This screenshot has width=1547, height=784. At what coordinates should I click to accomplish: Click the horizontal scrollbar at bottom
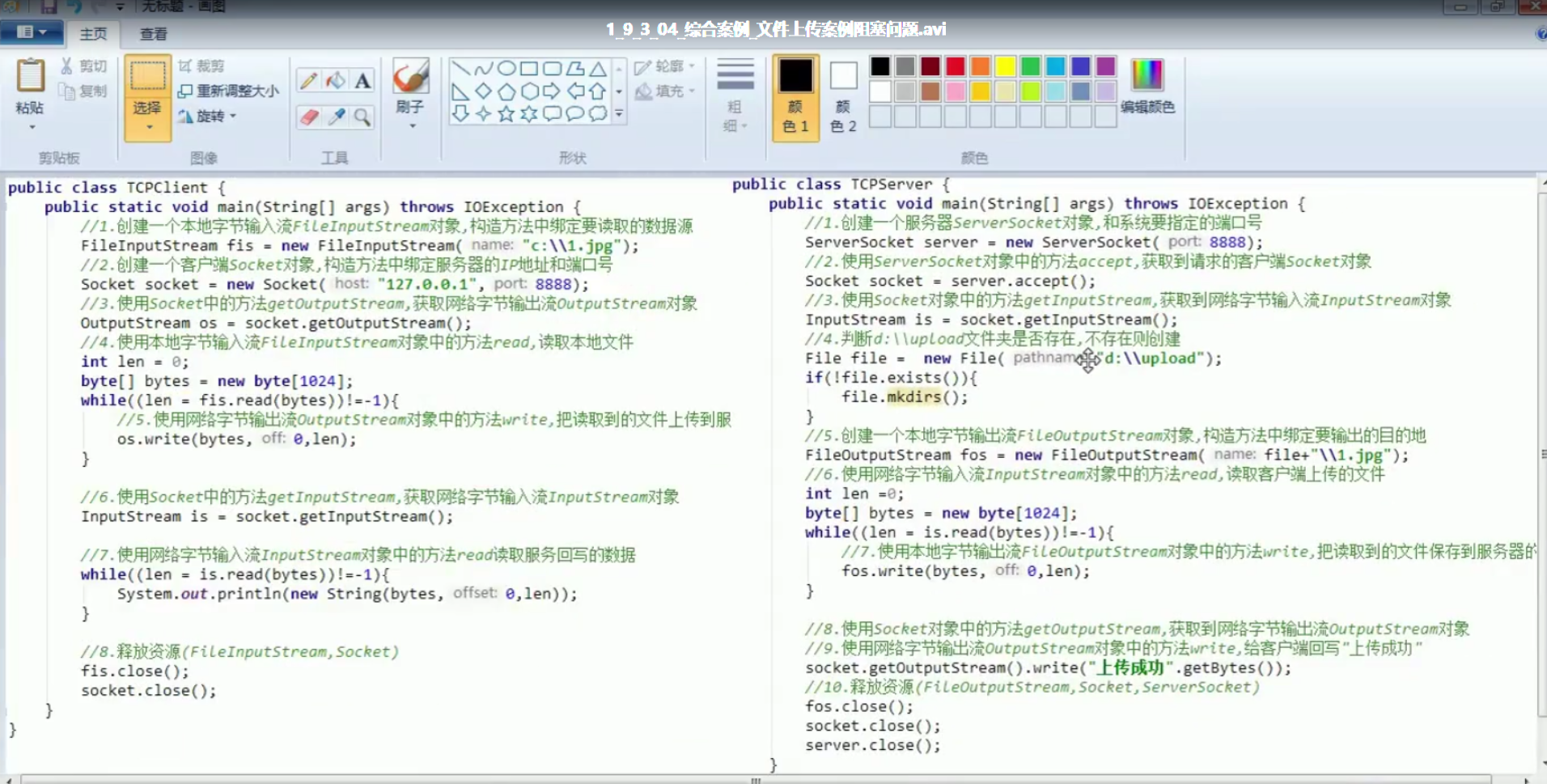(x=756, y=780)
